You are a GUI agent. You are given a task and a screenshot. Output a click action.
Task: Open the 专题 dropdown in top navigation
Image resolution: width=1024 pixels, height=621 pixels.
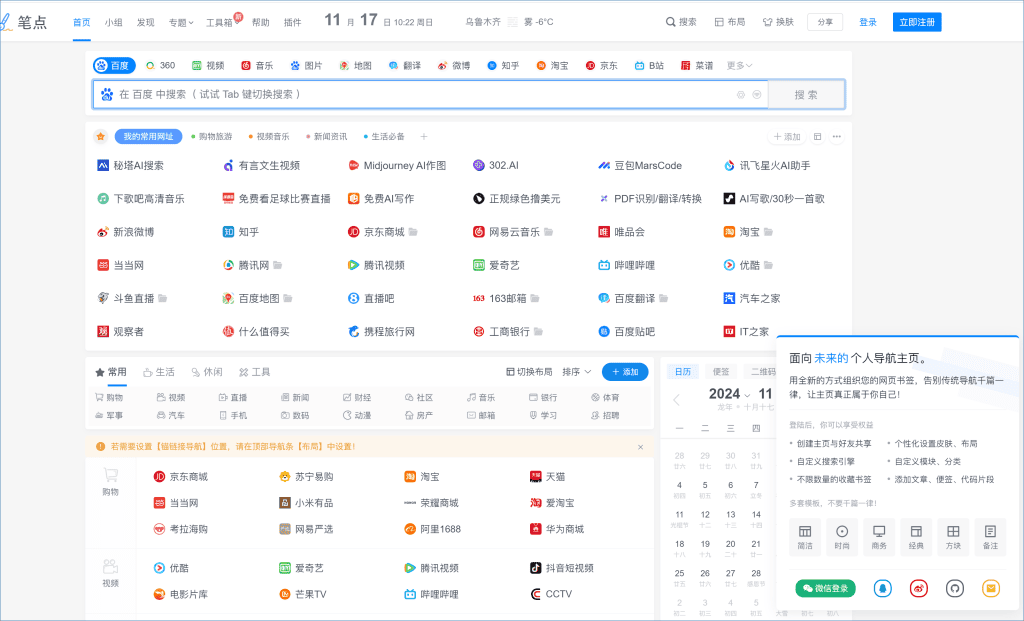(181, 22)
